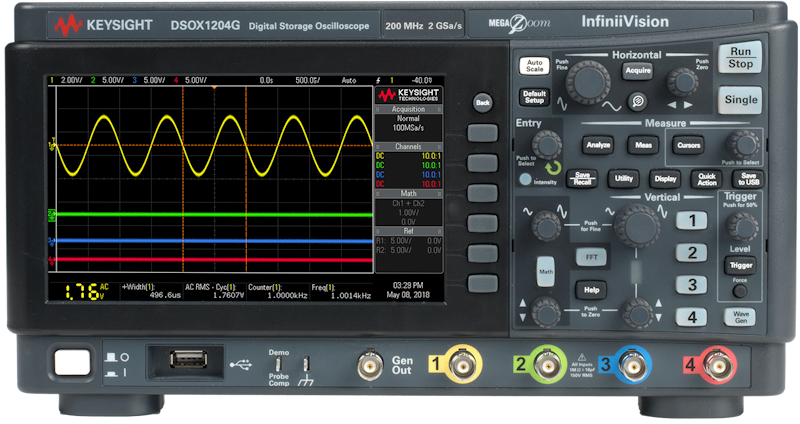The height and width of the screenshot is (424, 800).
Task: Click the 'AC RMS - Cyc(1)' measurement
Action: pyautogui.click(x=215, y=291)
